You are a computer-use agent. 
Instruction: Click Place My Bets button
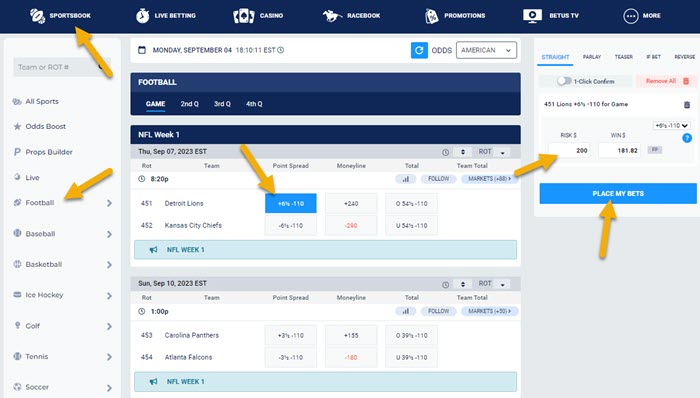pos(618,194)
